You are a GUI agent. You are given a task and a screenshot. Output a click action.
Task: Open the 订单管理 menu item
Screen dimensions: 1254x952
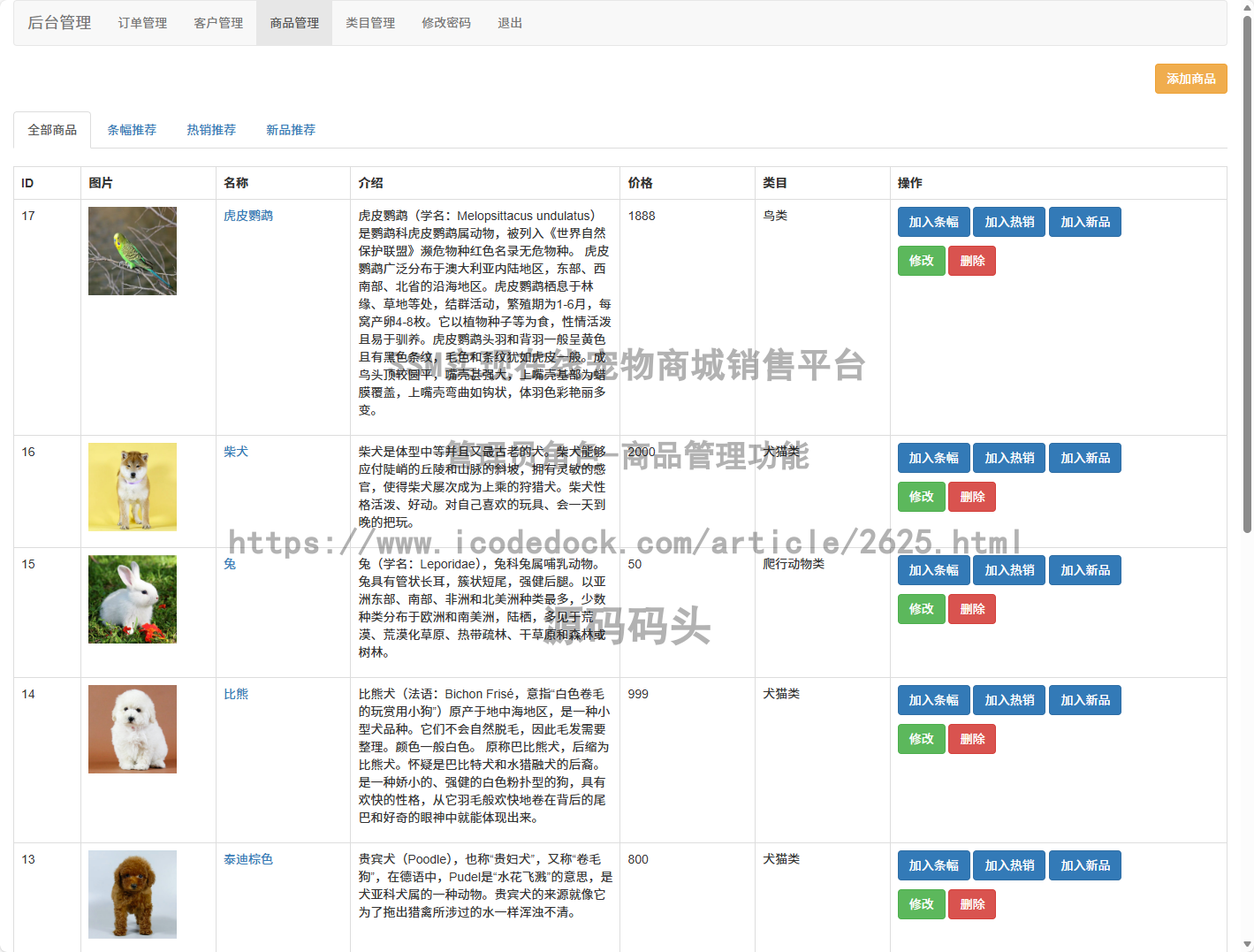[142, 23]
